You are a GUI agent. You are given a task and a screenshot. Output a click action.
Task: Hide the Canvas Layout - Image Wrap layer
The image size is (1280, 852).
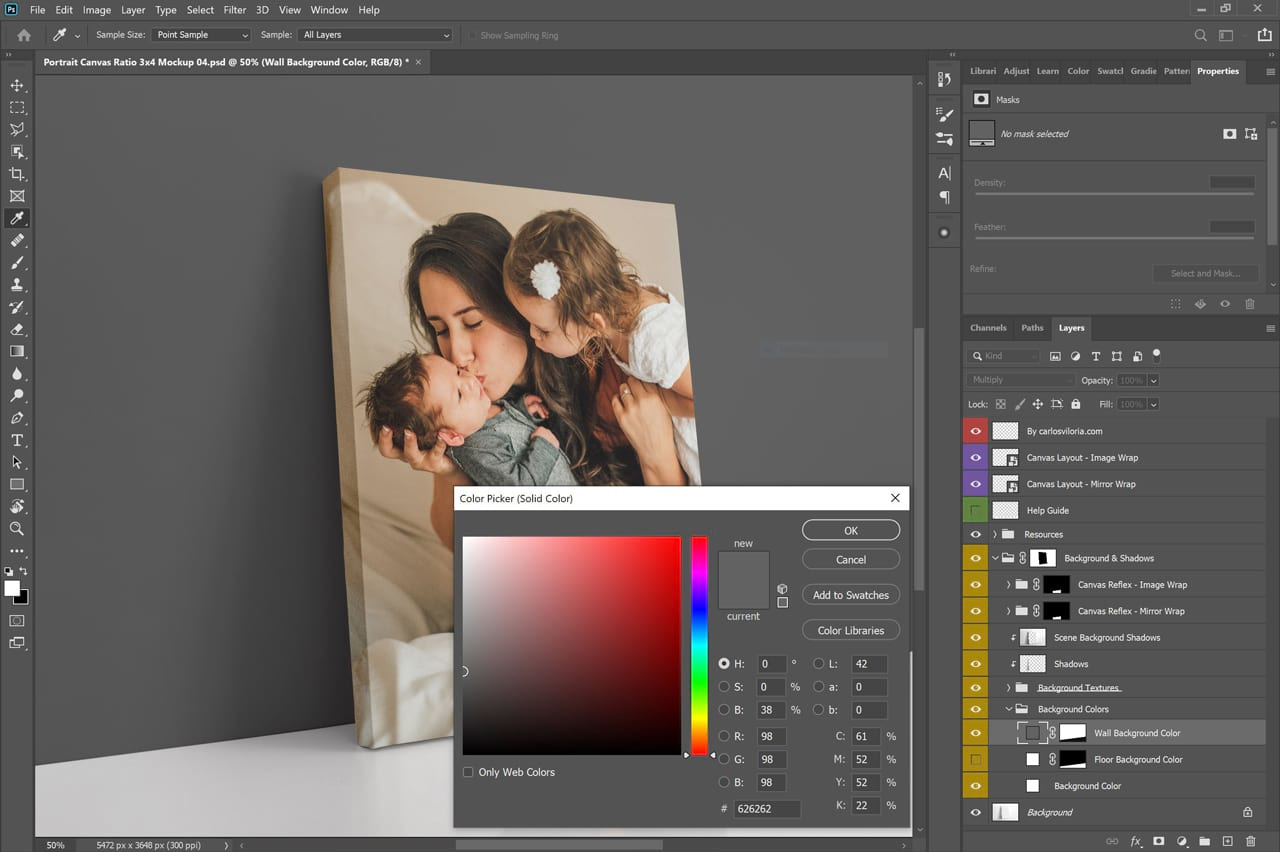975,457
